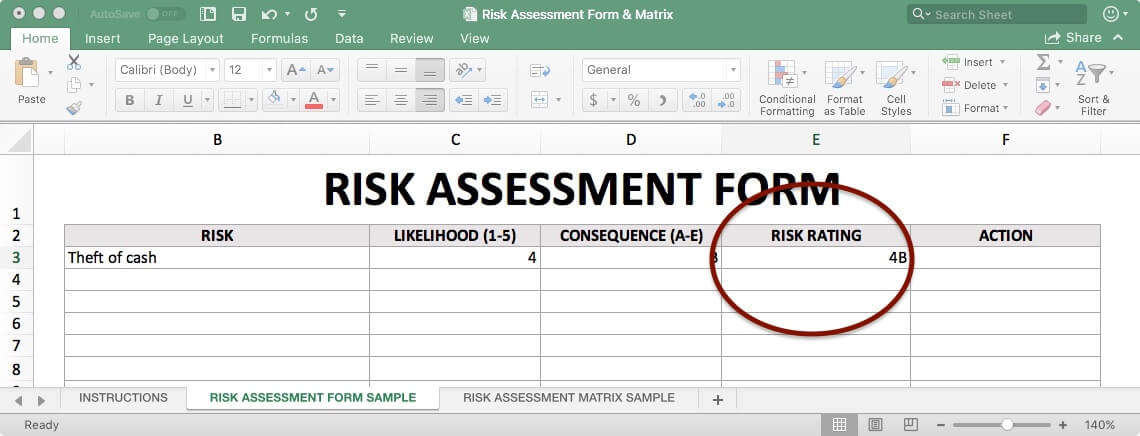
Task: Open the font size 12 box
Action: tap(250, 70)
